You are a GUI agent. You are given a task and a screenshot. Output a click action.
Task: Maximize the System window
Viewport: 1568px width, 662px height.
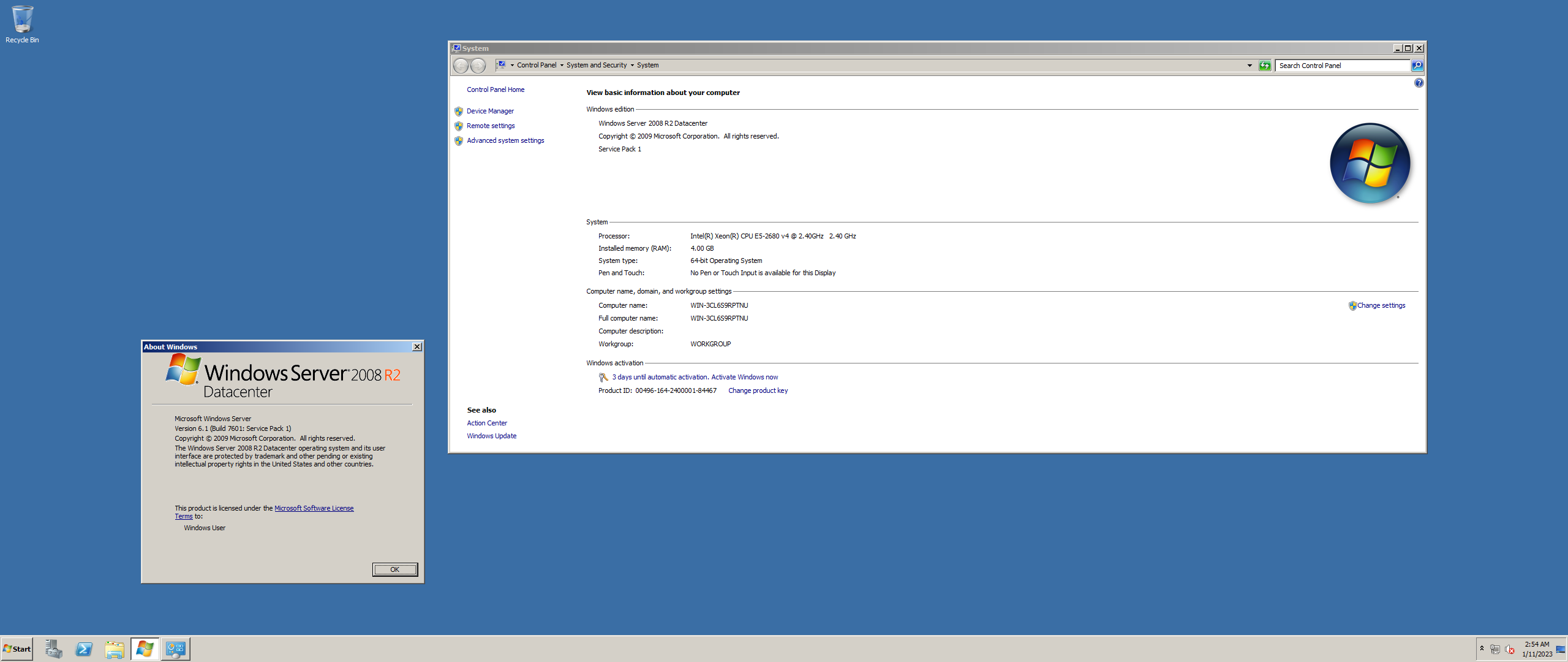[1408, 48]
